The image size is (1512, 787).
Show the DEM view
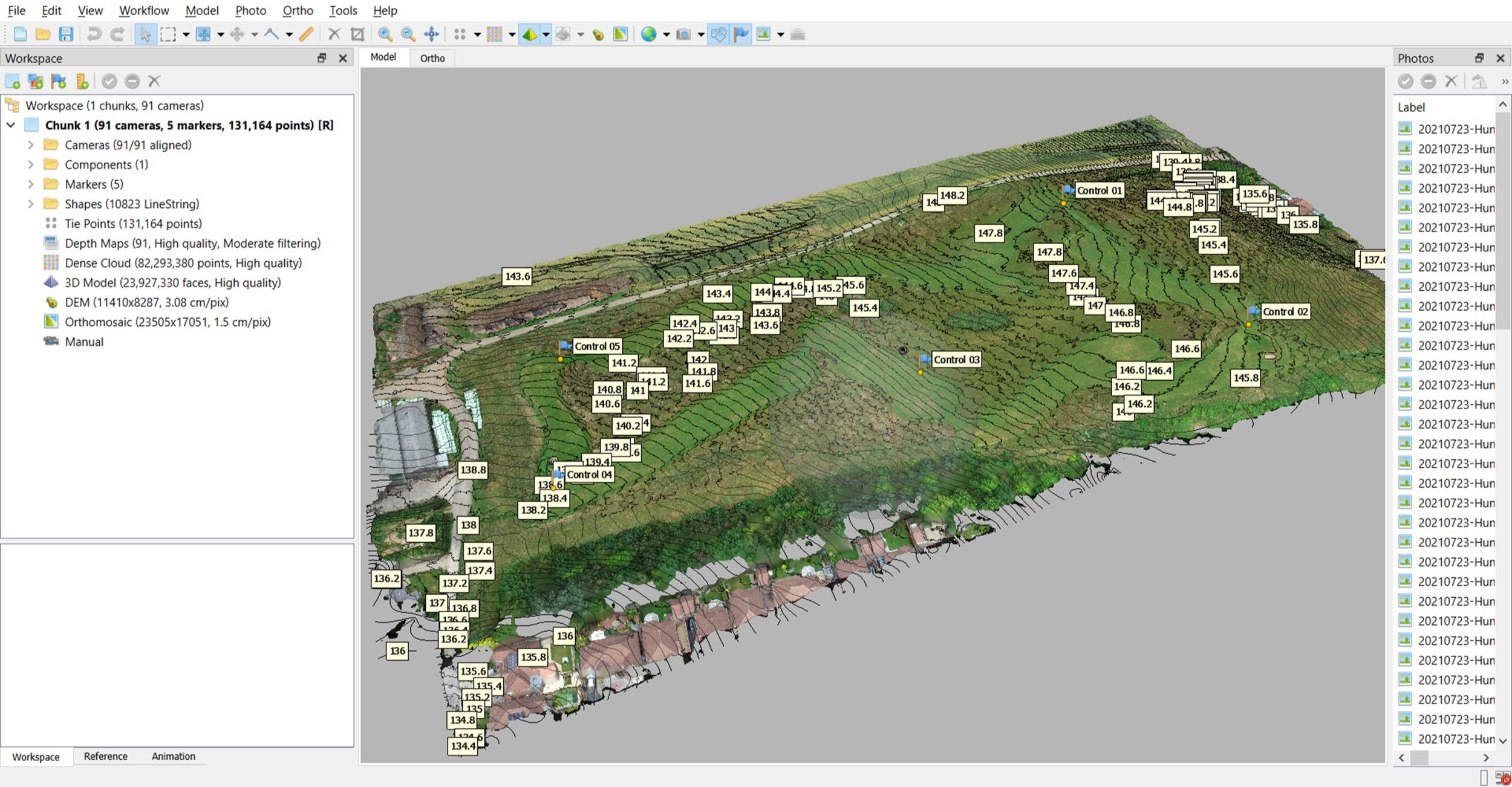pyautogui.click(x=598, y=34)
